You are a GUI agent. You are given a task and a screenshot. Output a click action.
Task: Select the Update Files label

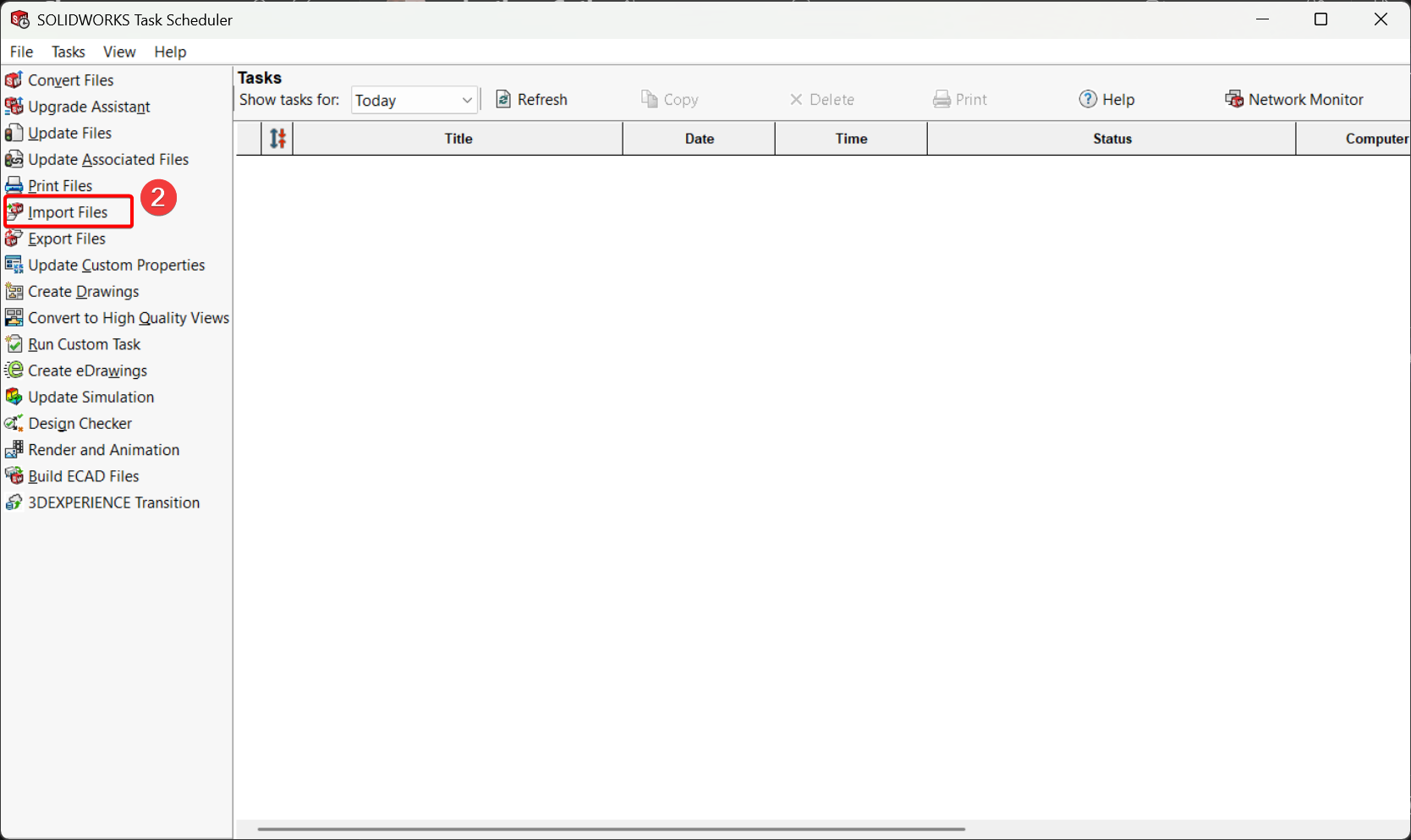tap(70, 133)
